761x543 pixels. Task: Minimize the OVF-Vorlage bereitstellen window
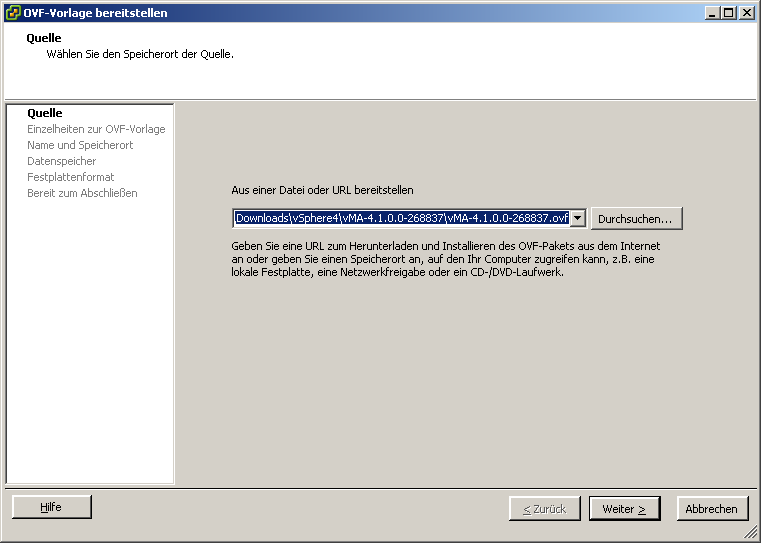[712, 13]
